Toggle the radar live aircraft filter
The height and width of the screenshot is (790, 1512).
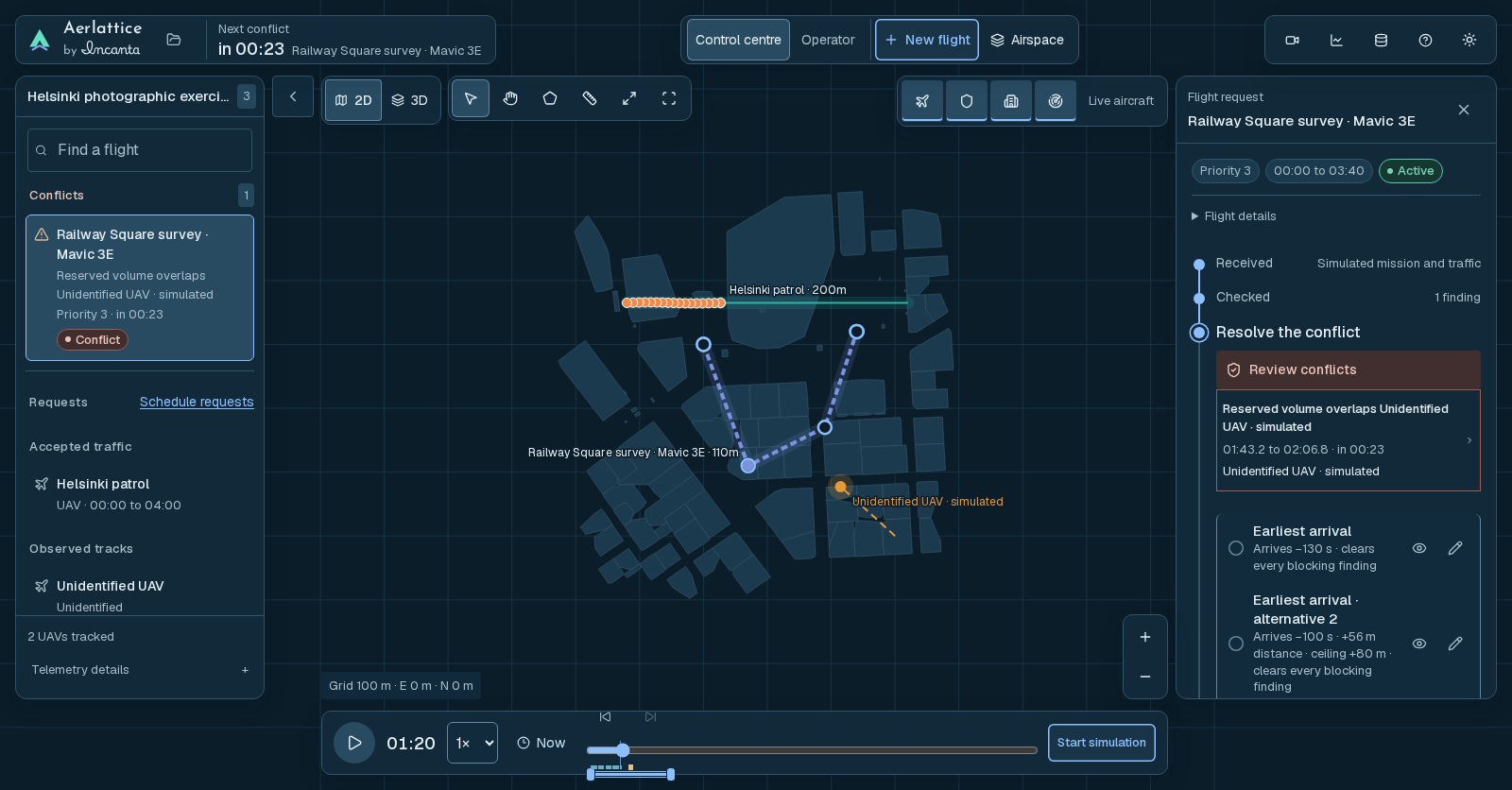click(x=1056, y=100)
